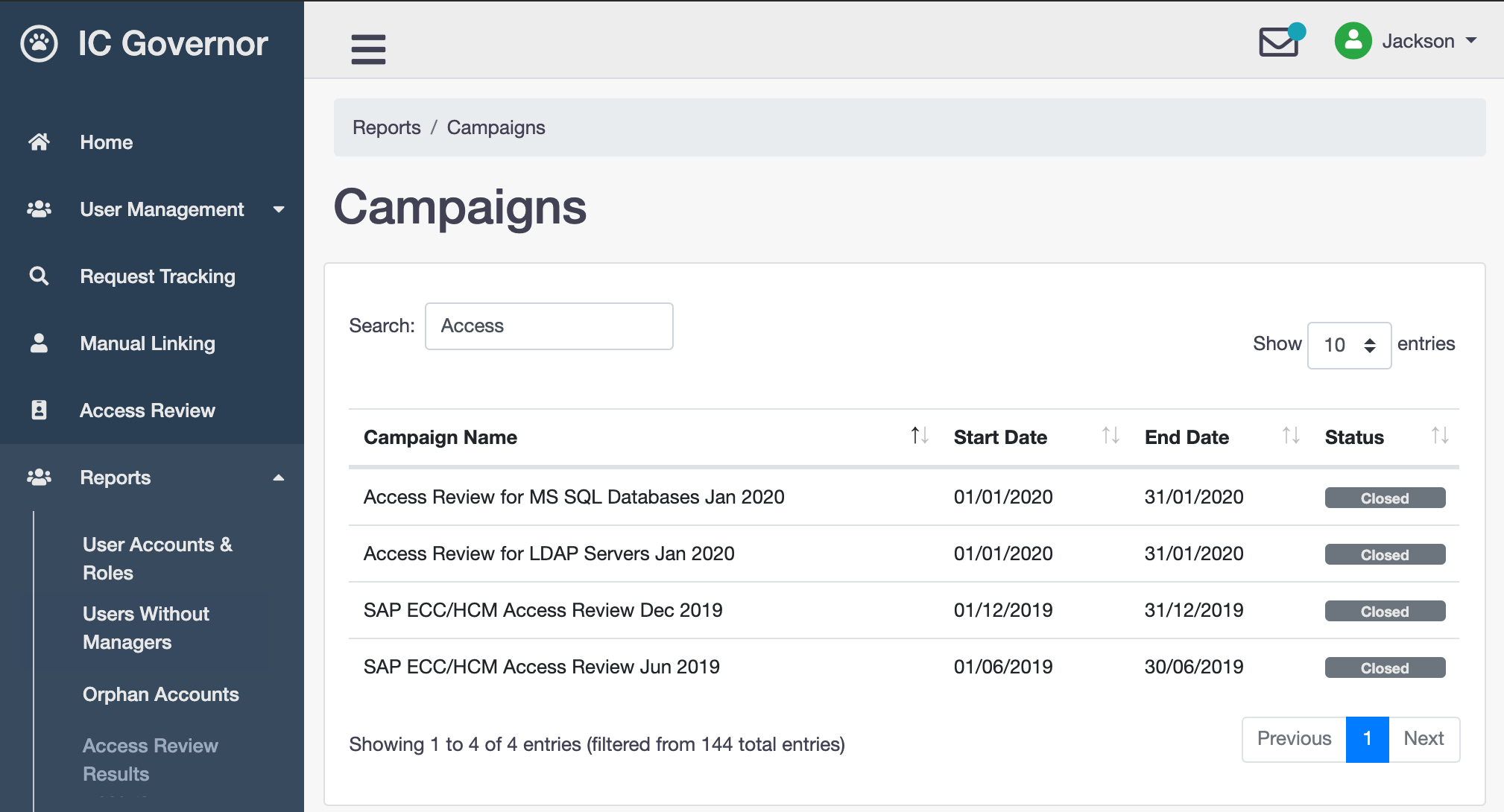Collapse the Reports submenu caret
Viewport: 1504px width, 812px height.
pos(279,478)
